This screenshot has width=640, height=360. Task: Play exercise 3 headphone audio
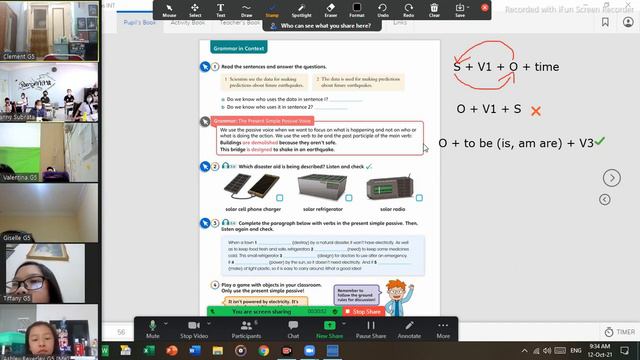point(226,223)
